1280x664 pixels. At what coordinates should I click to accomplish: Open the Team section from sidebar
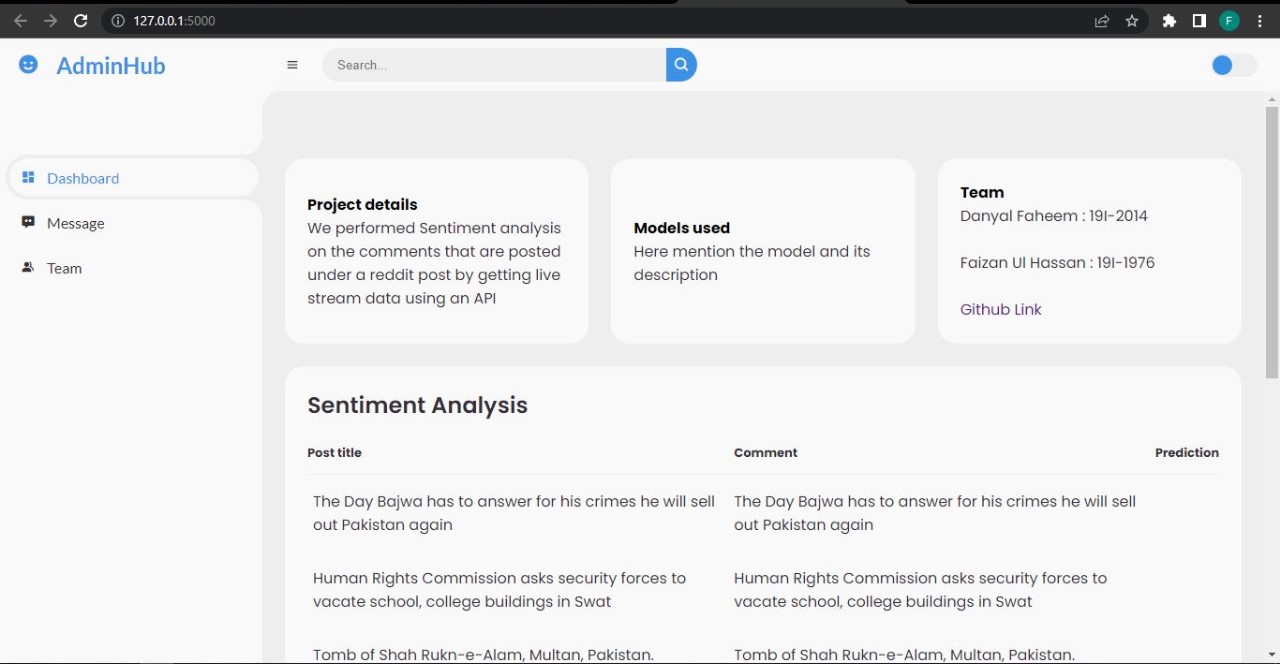[64, 267]
